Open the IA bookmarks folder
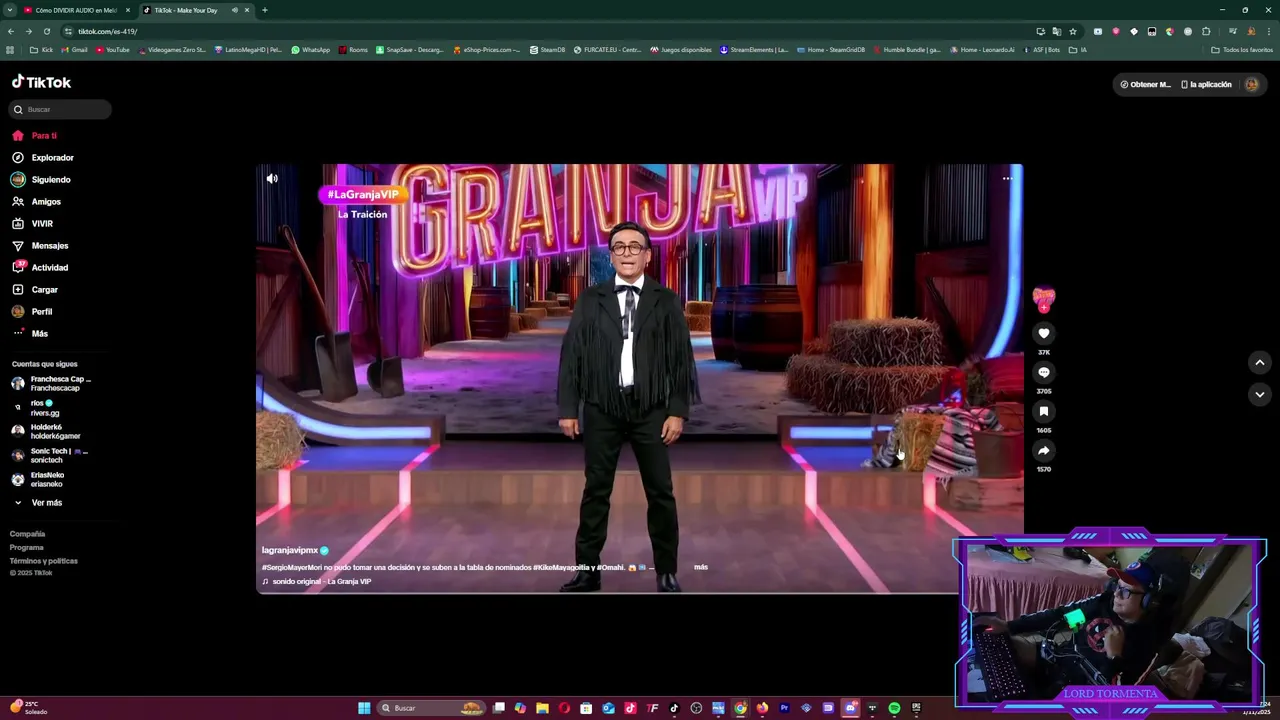The image size is (1280, 720). coord(1078,50)
